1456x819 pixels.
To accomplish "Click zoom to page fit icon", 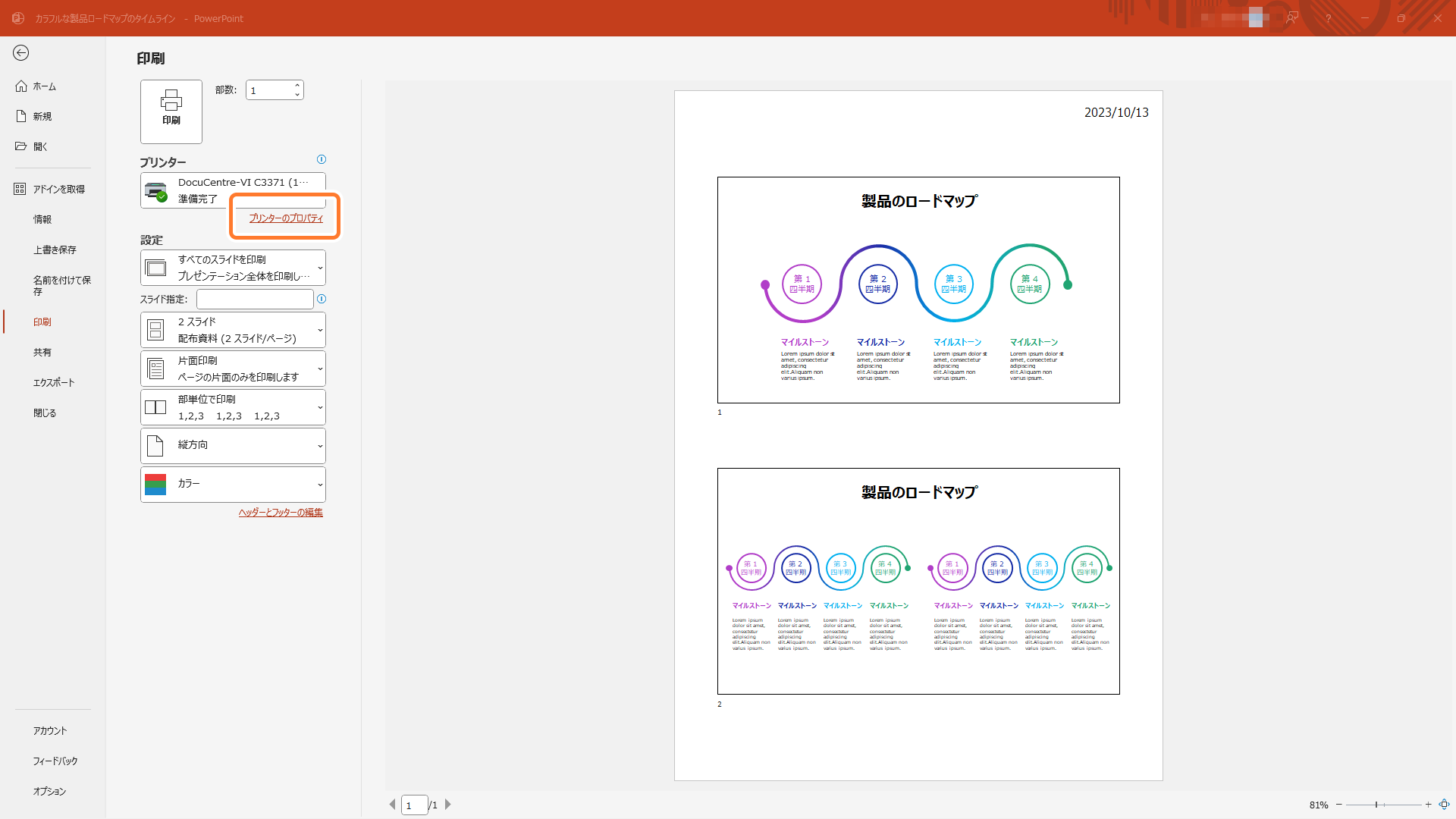I will (x=1444, y=805).
